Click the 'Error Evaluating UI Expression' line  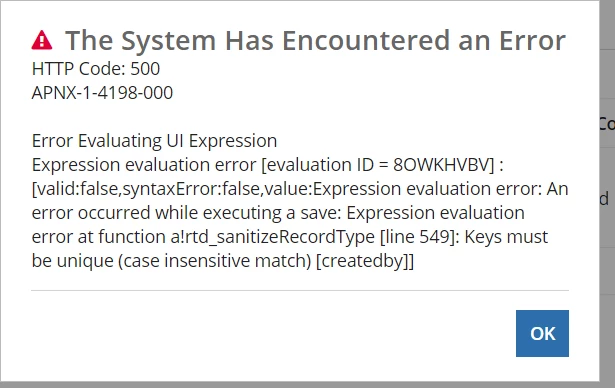point(155,141)
